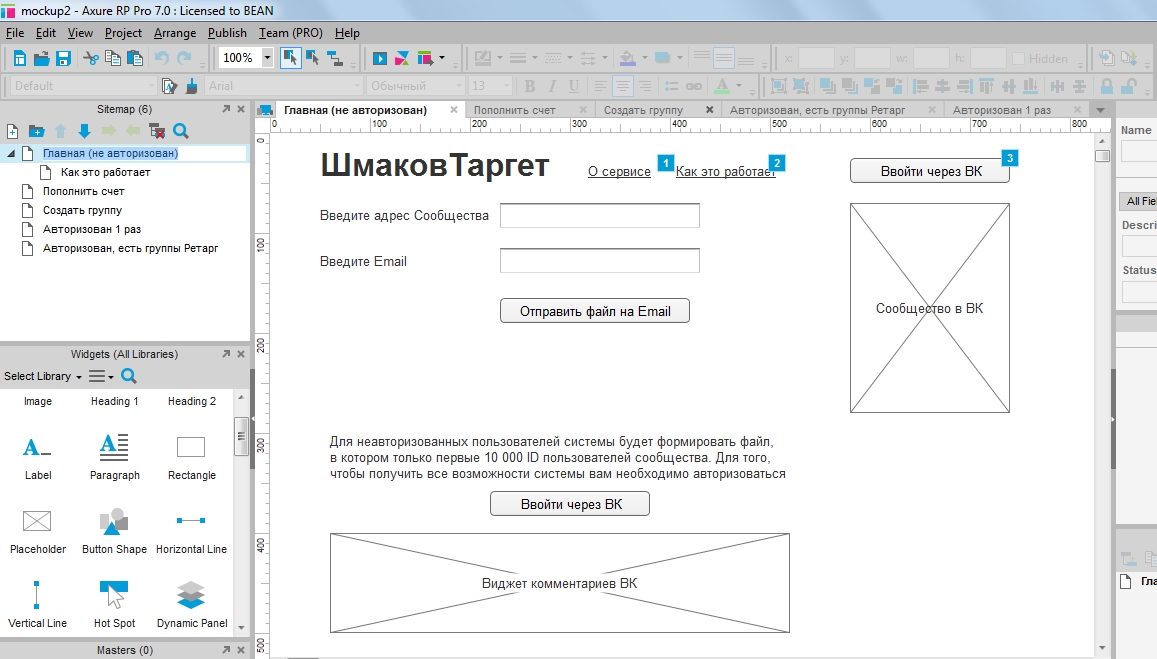
Task: Open the Team (PRO) menu
Action: click(x=291, y=33)
